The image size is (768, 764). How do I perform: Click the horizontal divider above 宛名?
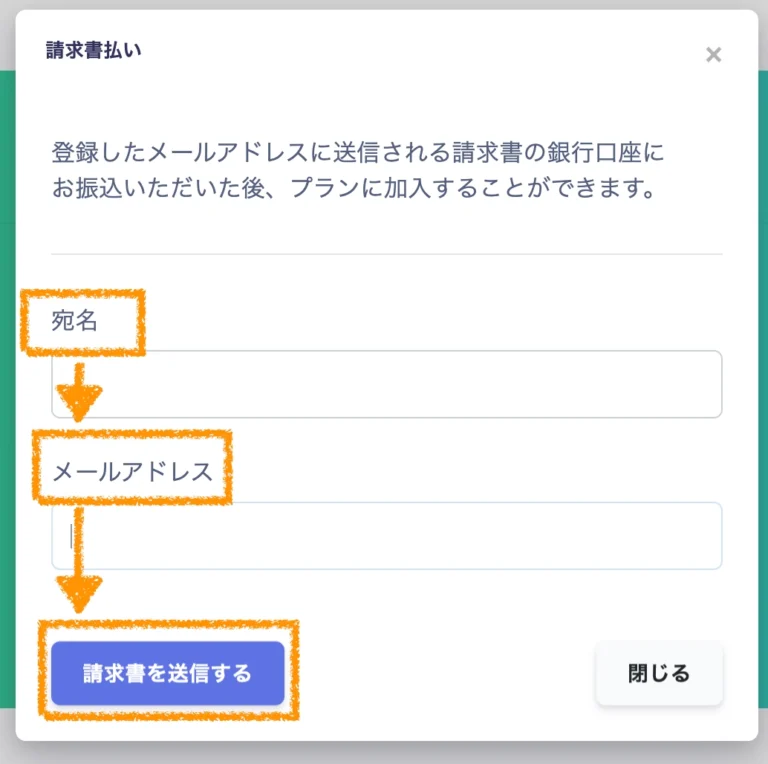click(x=386, y=254)
